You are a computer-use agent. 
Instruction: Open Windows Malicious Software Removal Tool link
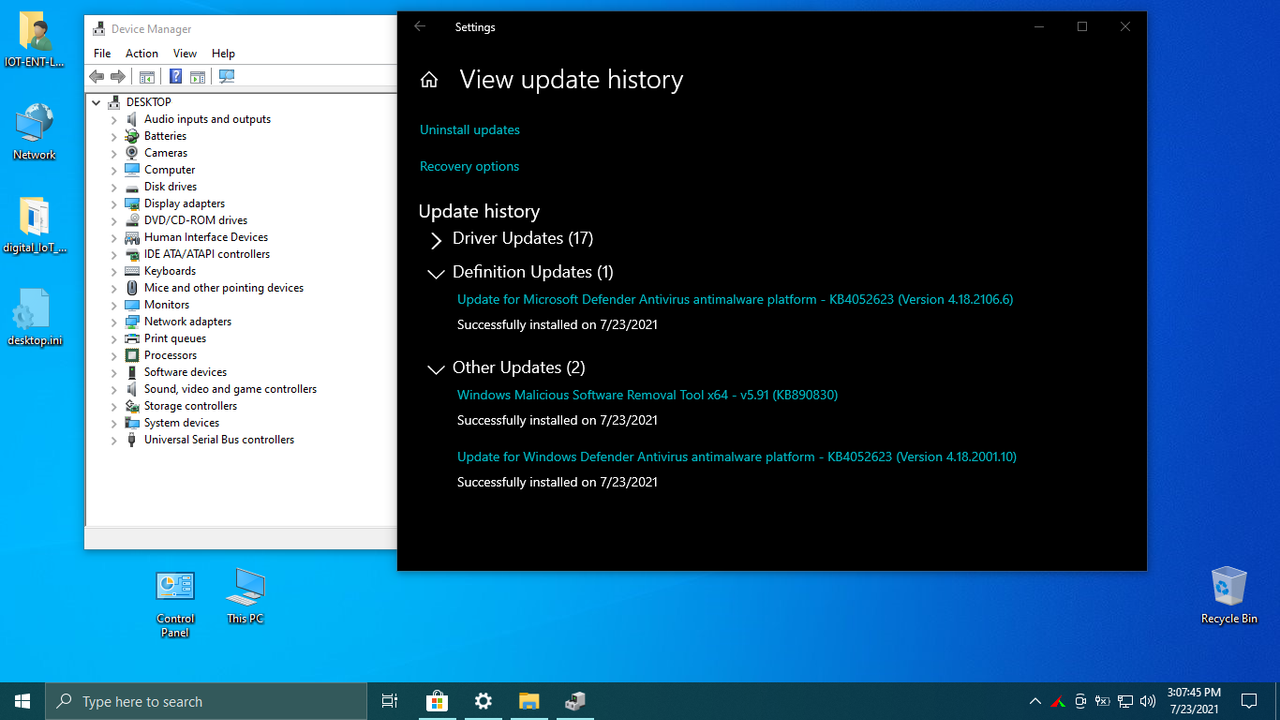[x=647, y=395]
